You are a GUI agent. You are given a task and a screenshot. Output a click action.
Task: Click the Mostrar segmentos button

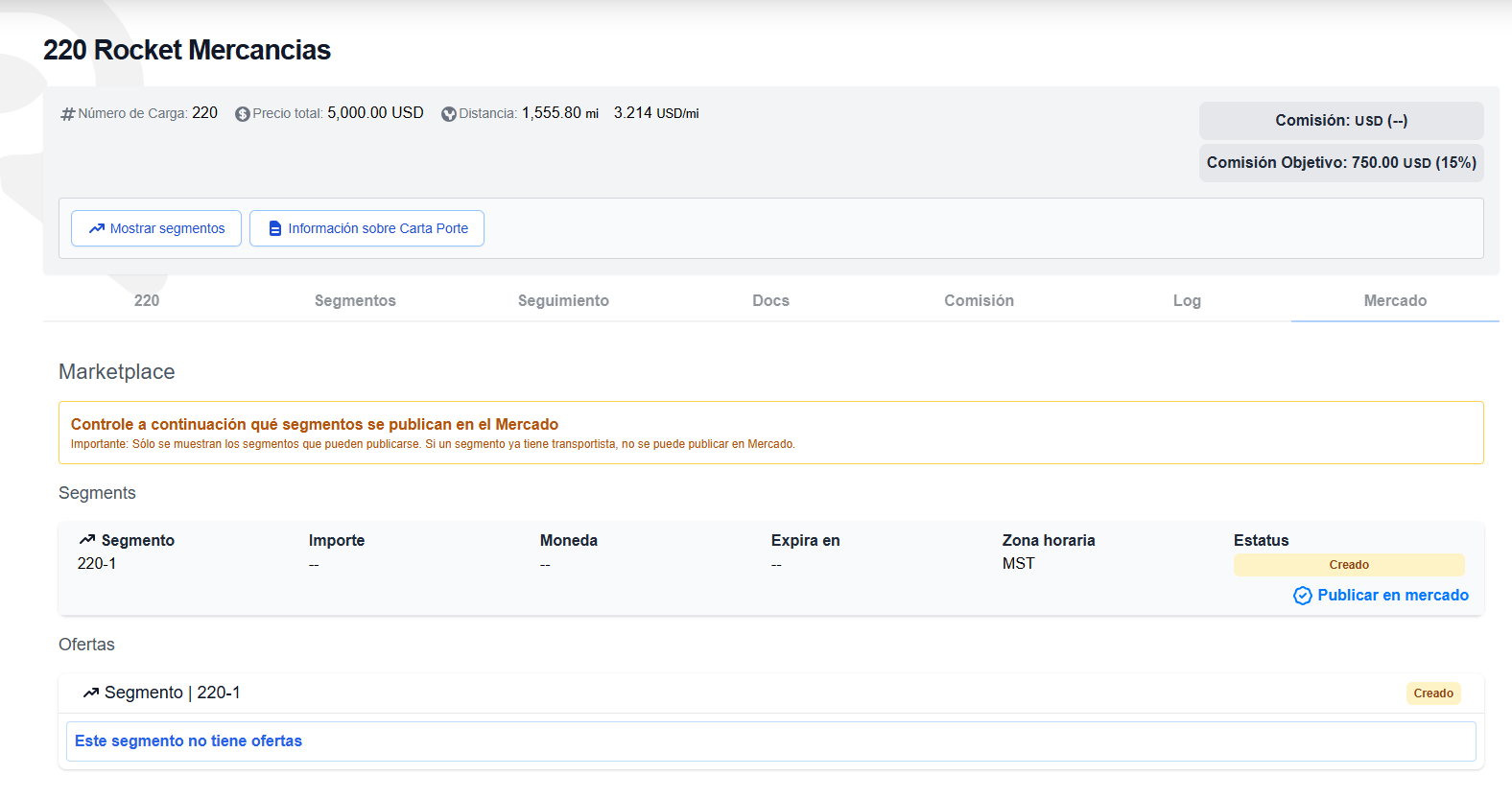pos(156,228)
